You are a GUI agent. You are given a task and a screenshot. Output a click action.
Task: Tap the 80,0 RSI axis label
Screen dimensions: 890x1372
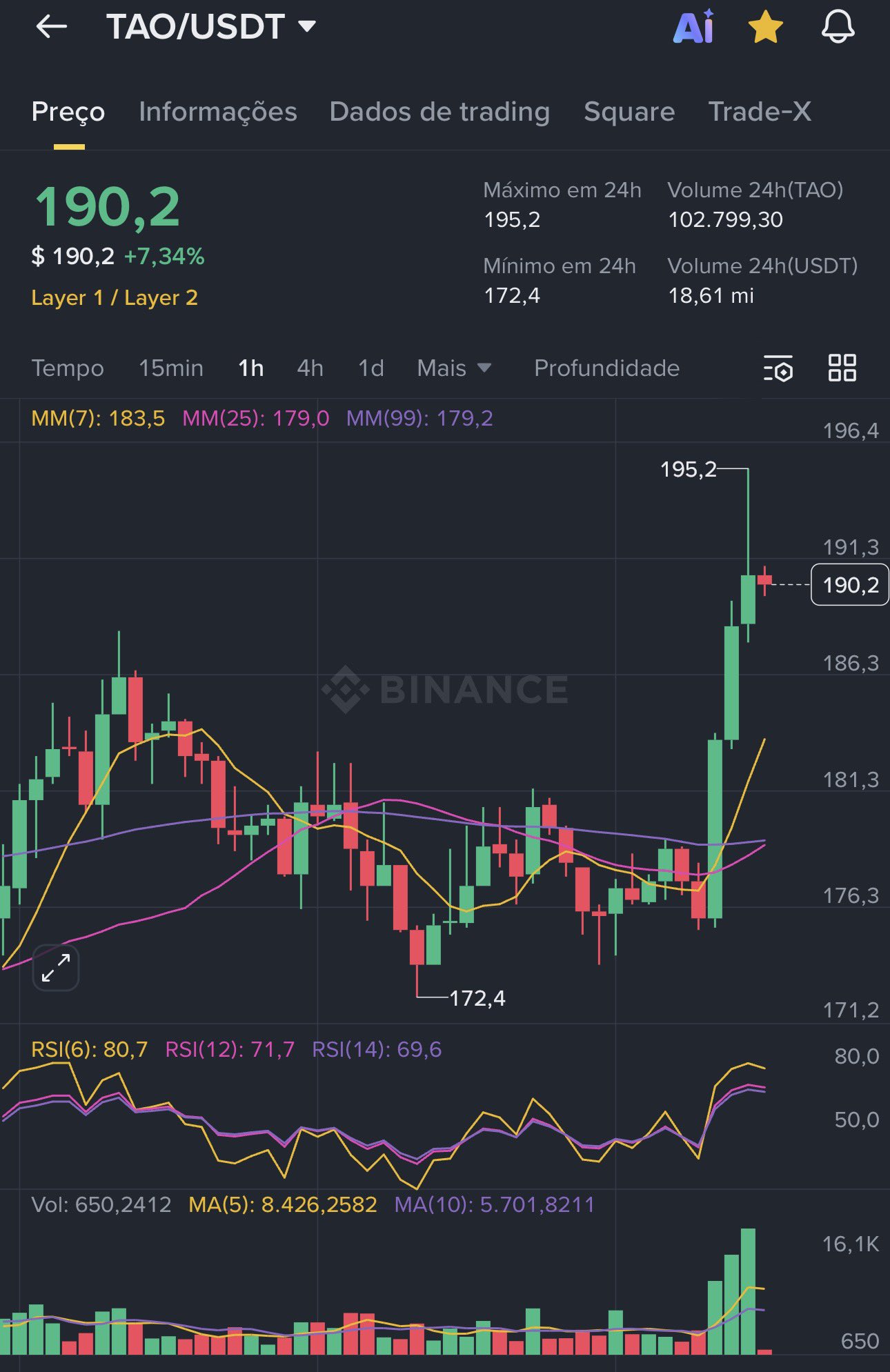pos(857,1056)
